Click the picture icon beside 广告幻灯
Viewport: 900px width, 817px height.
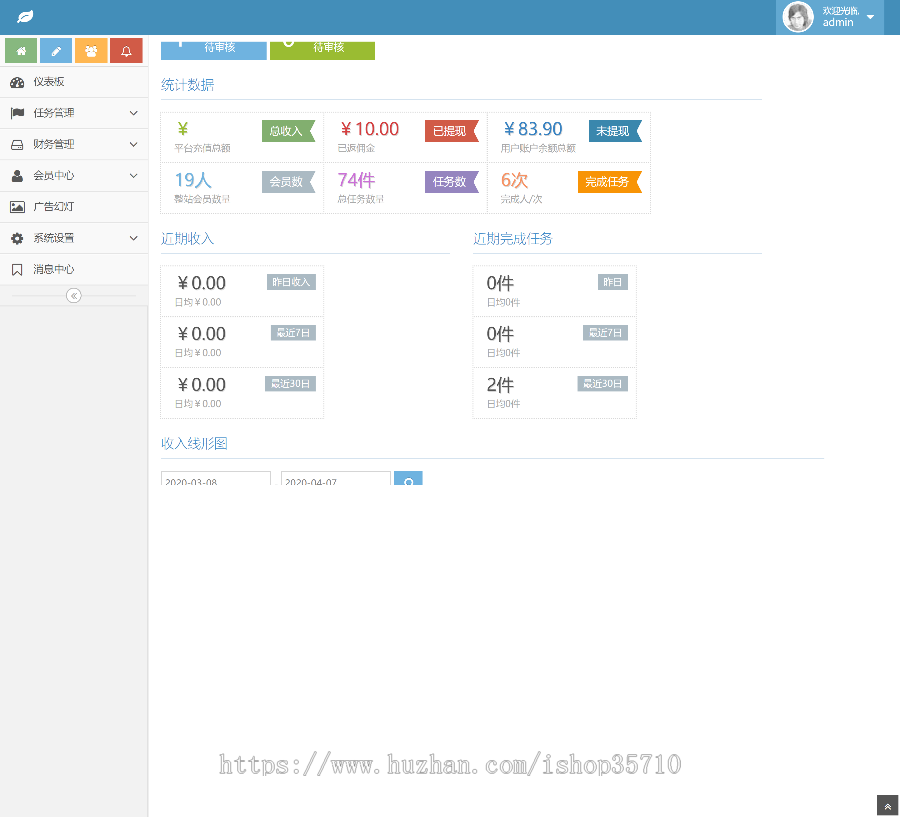tap(17, 207)
